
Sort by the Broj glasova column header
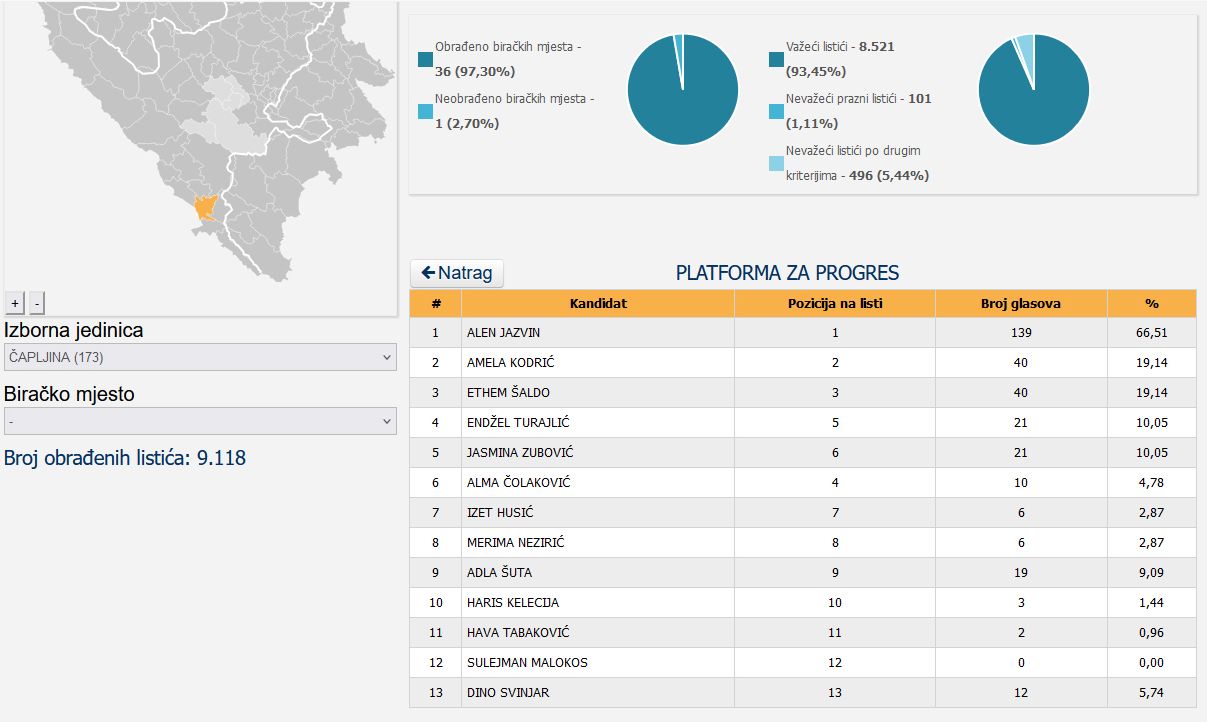(1021, 303)
